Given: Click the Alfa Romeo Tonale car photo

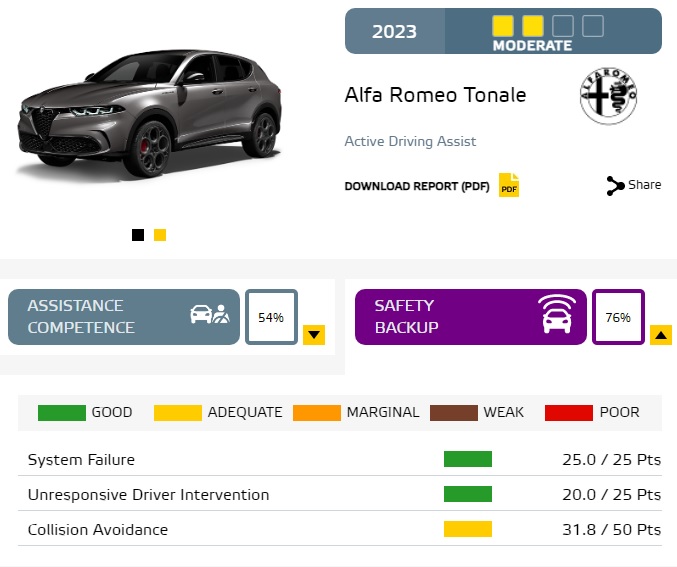Looking at the screenshot, I should [x=149, y=113].
